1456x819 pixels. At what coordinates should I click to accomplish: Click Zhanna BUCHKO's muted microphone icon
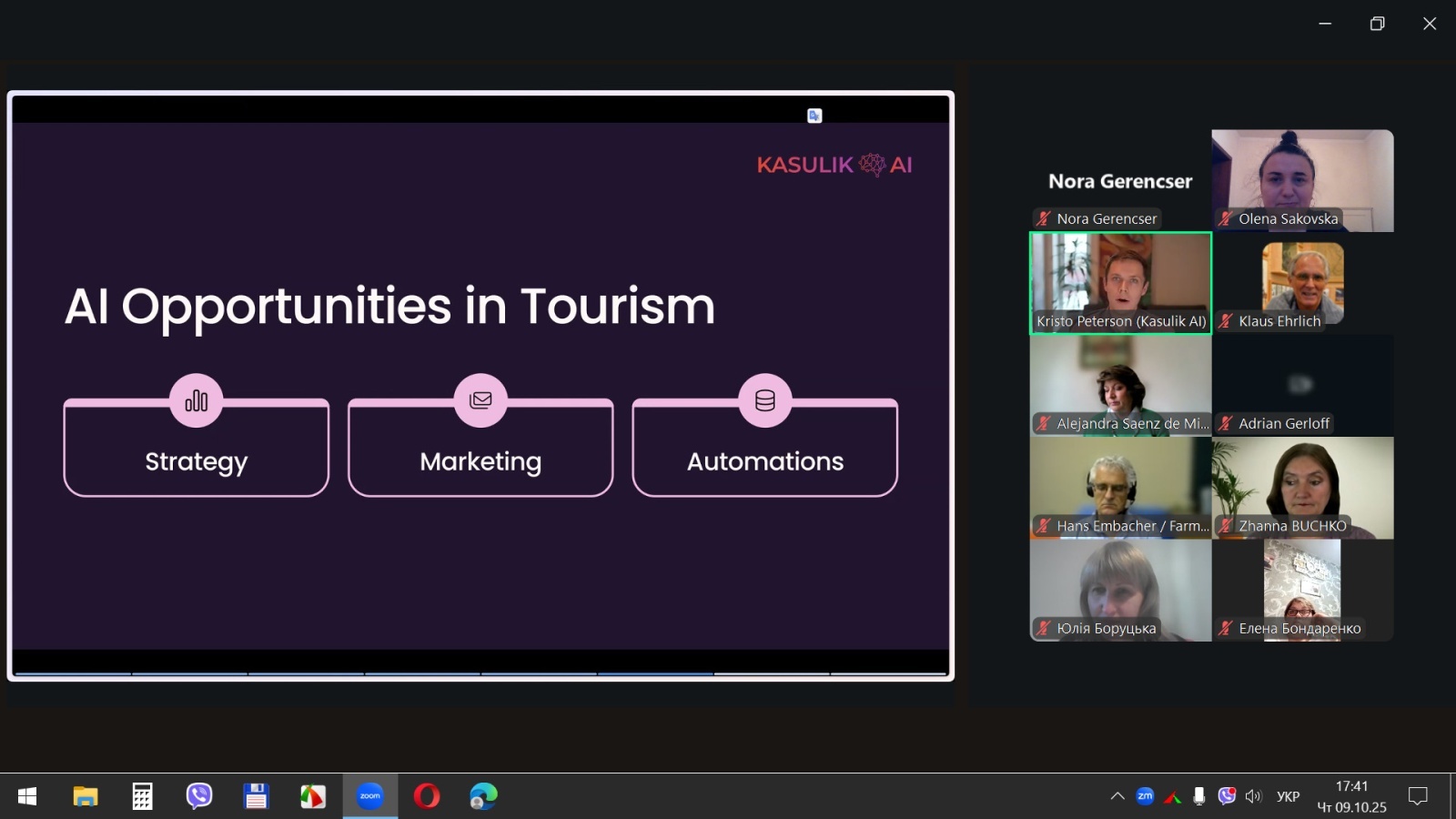point(1226,526)
